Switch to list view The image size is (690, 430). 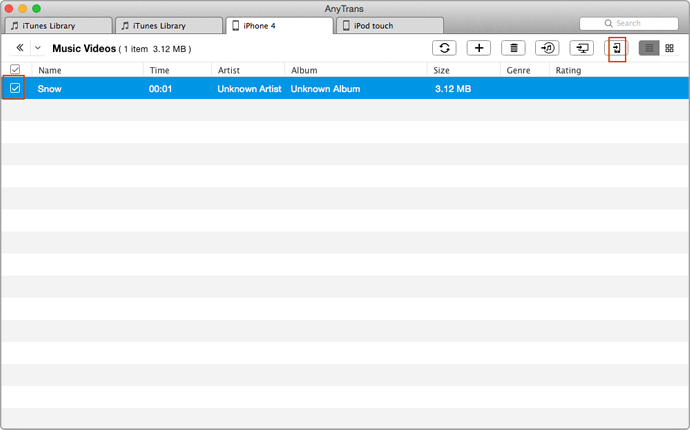coord(649,48)
